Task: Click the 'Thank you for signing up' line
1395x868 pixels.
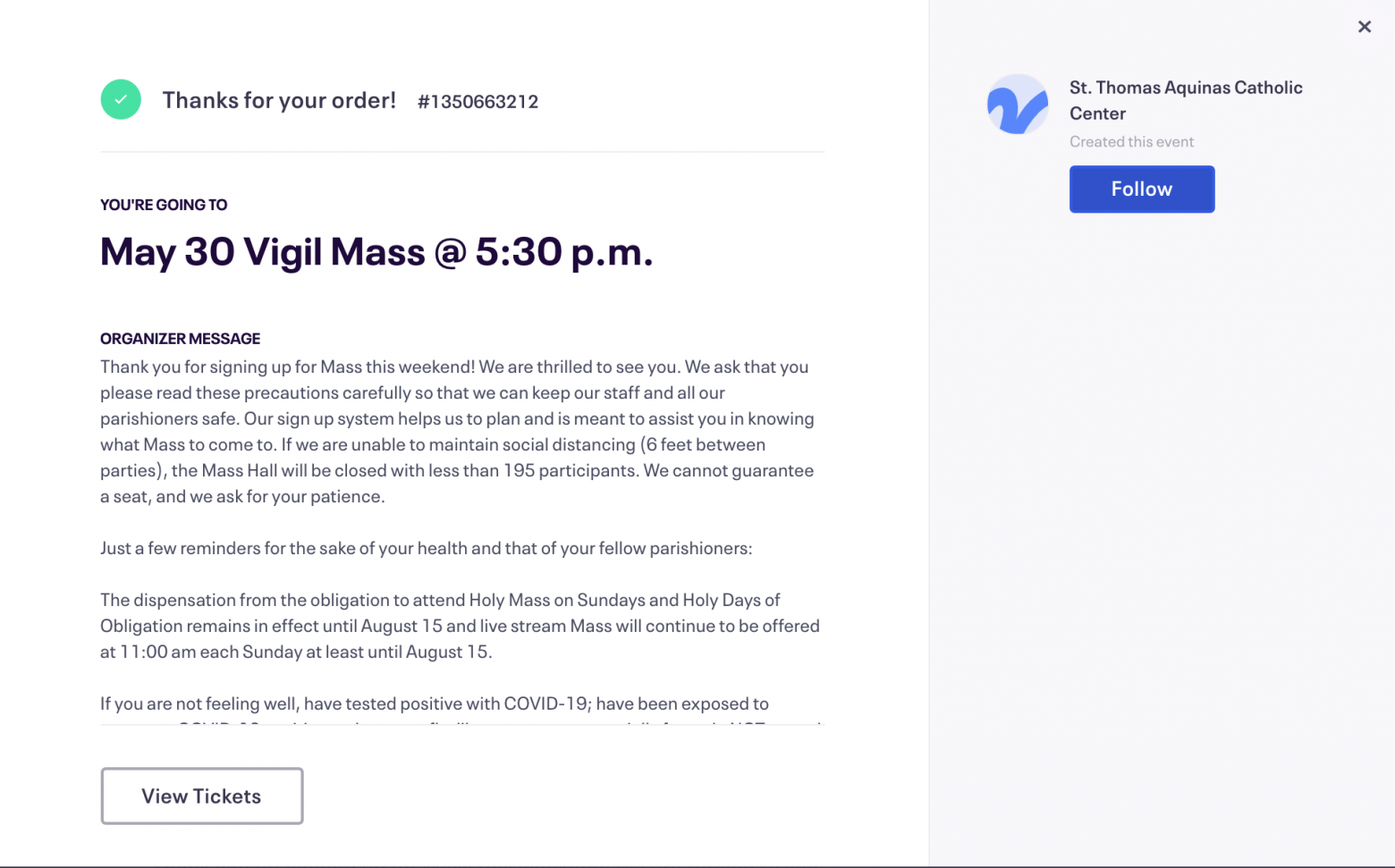Action: 454,367
